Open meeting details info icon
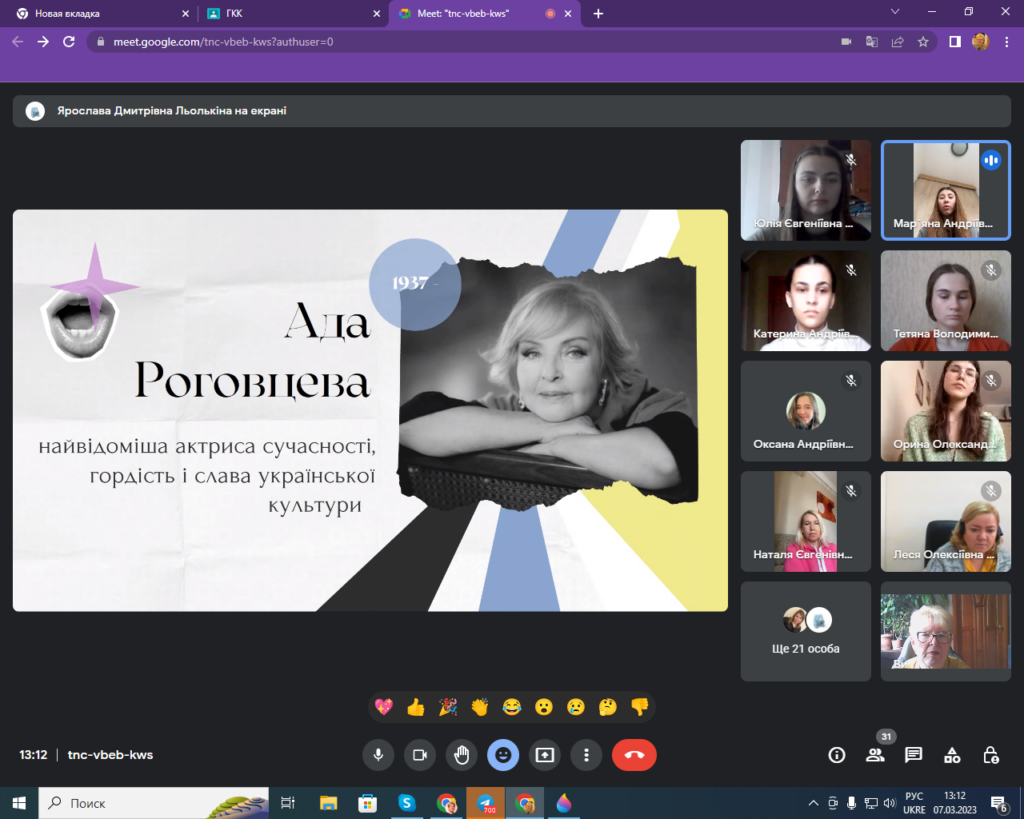Screen dimensions: 1024x819 pyautogui.click(x=837, y=755)
